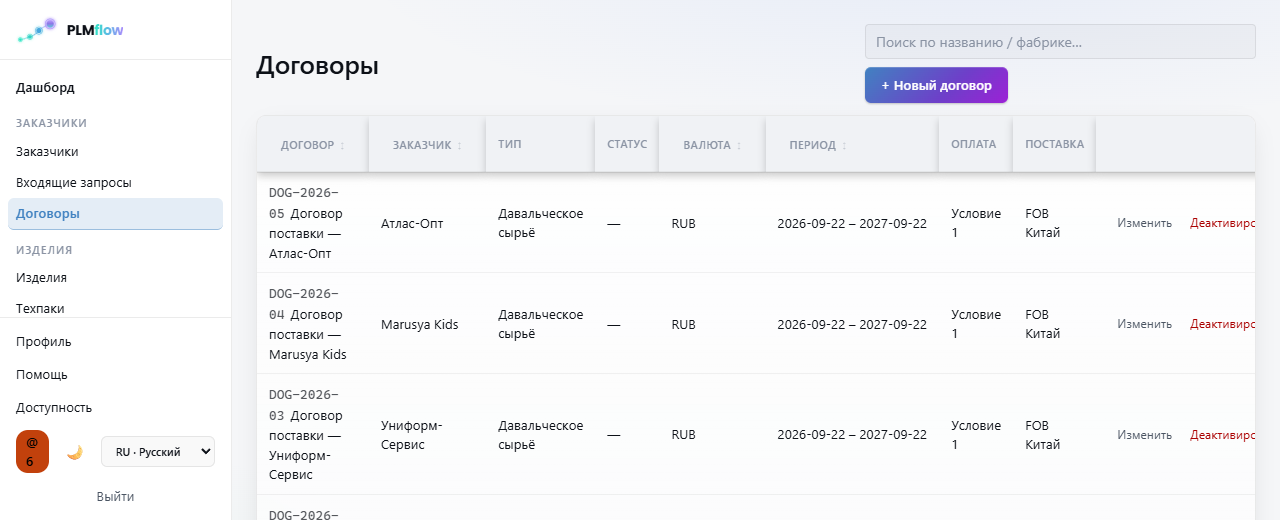Screen dimensions: 1280x520
Task: Focus the contract search field
Action: (x=1060, y=42)
